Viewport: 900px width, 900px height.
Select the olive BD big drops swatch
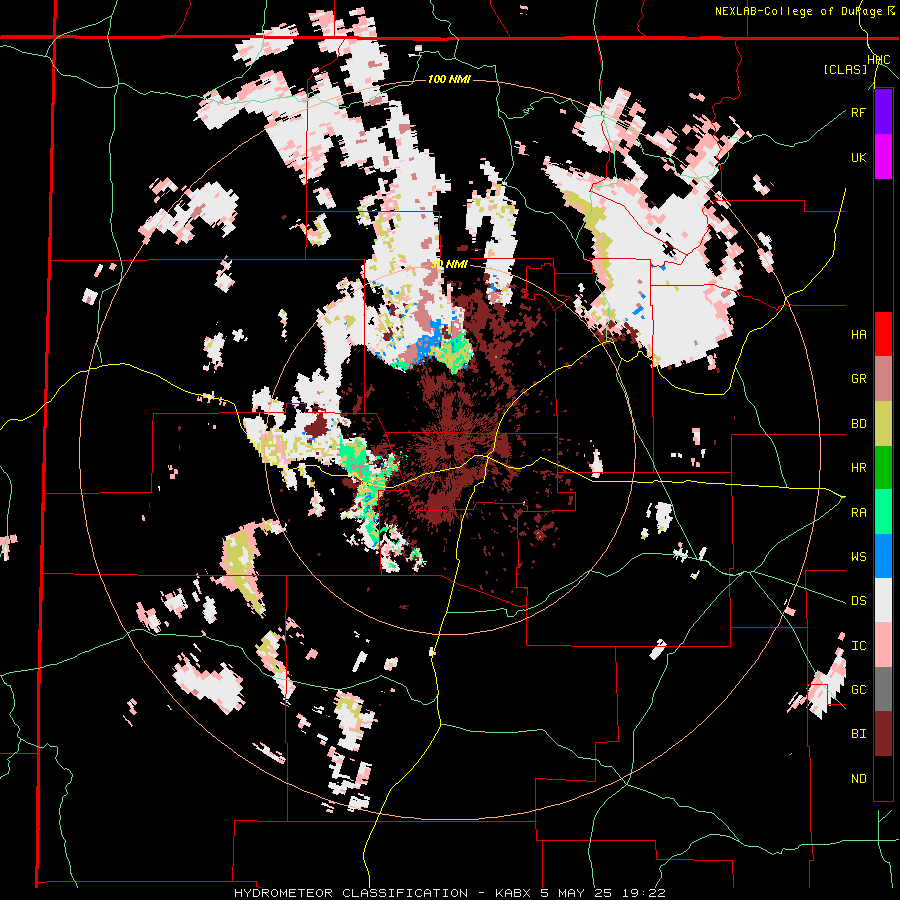883,424
